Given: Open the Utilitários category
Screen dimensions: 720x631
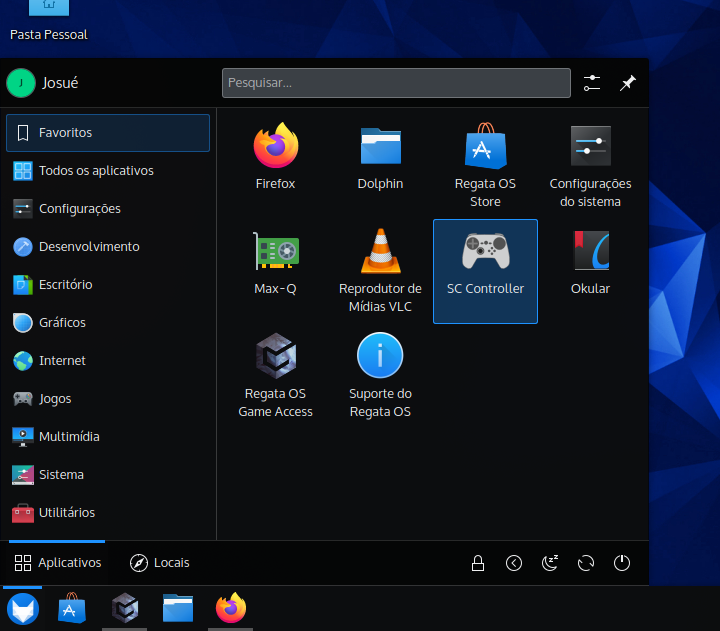Looking at the screenshot, I should tap(108, 513).
